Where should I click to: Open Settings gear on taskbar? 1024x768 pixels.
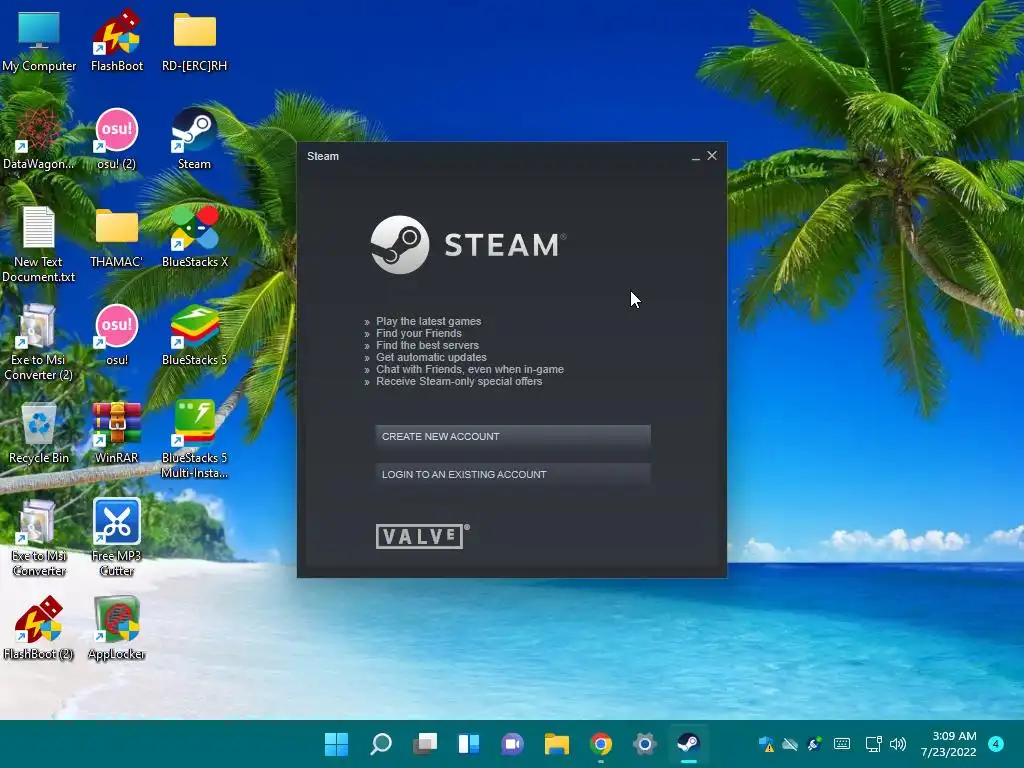coord(645,744)
